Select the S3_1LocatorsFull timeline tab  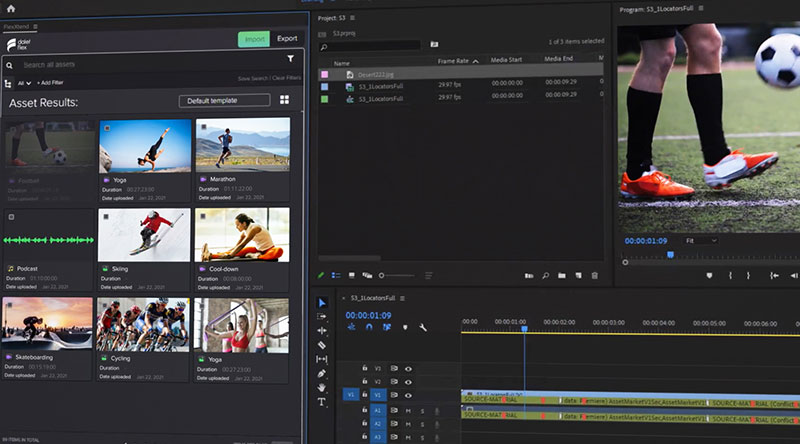coord(373,298)
